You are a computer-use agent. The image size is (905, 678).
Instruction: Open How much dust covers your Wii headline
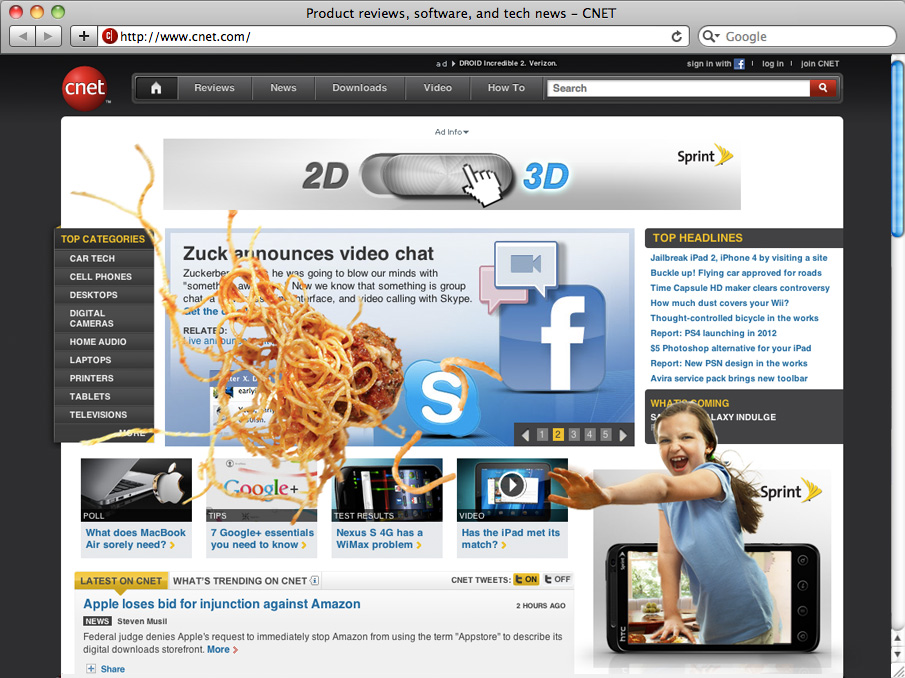(719, 303)
